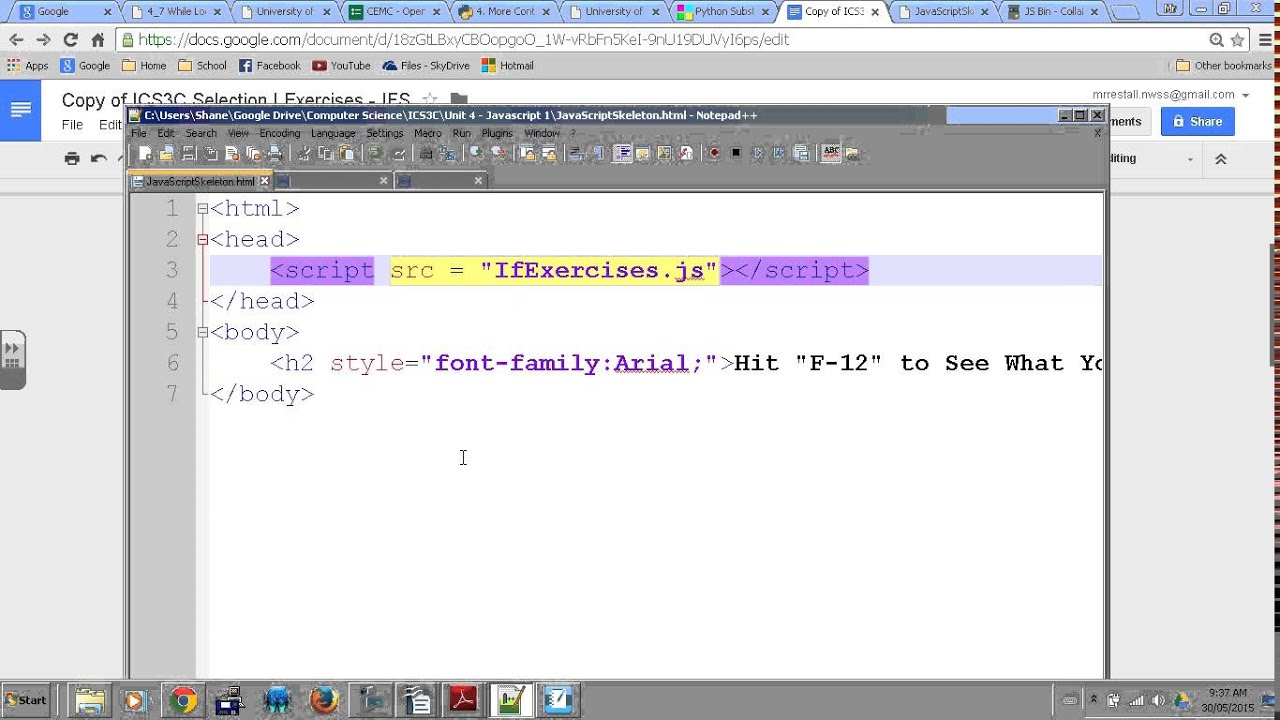This screenshot has height=720, width=1280.
Task: Click the Replace icon in Notepad++ toolbar
Action: pos(448,153)
